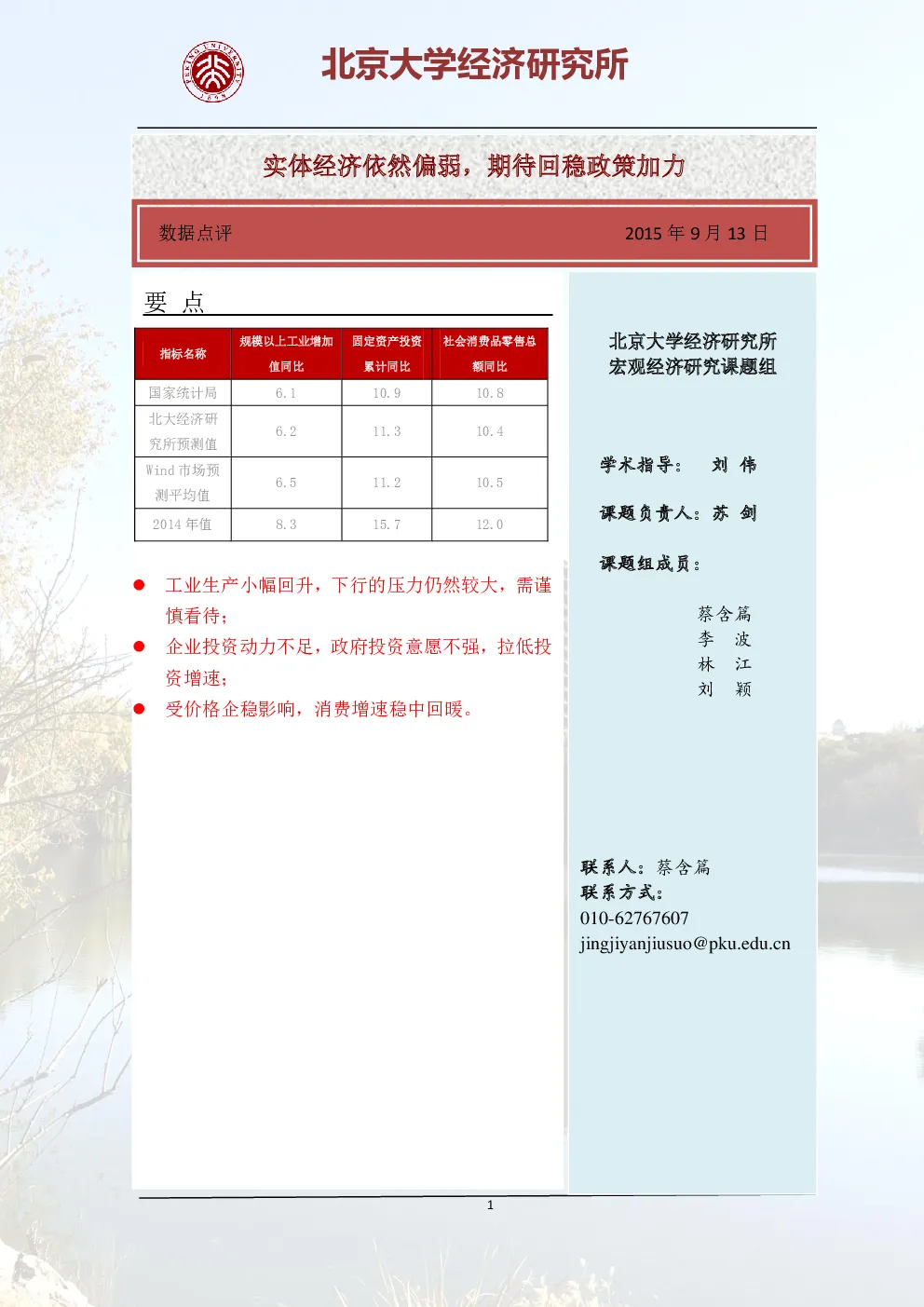Click member name 林 江
Image resolution: width=924 pixels, height=1307 pixels.
click(x=725, y=664)
